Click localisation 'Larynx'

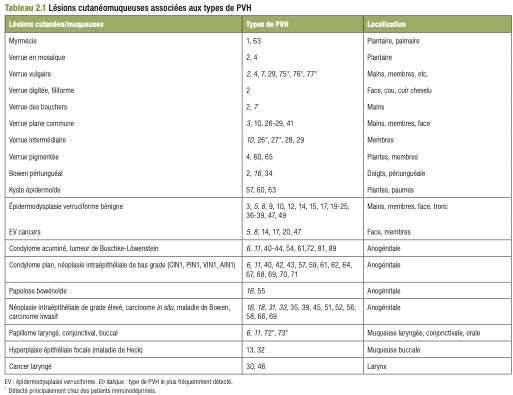(376, 366)
